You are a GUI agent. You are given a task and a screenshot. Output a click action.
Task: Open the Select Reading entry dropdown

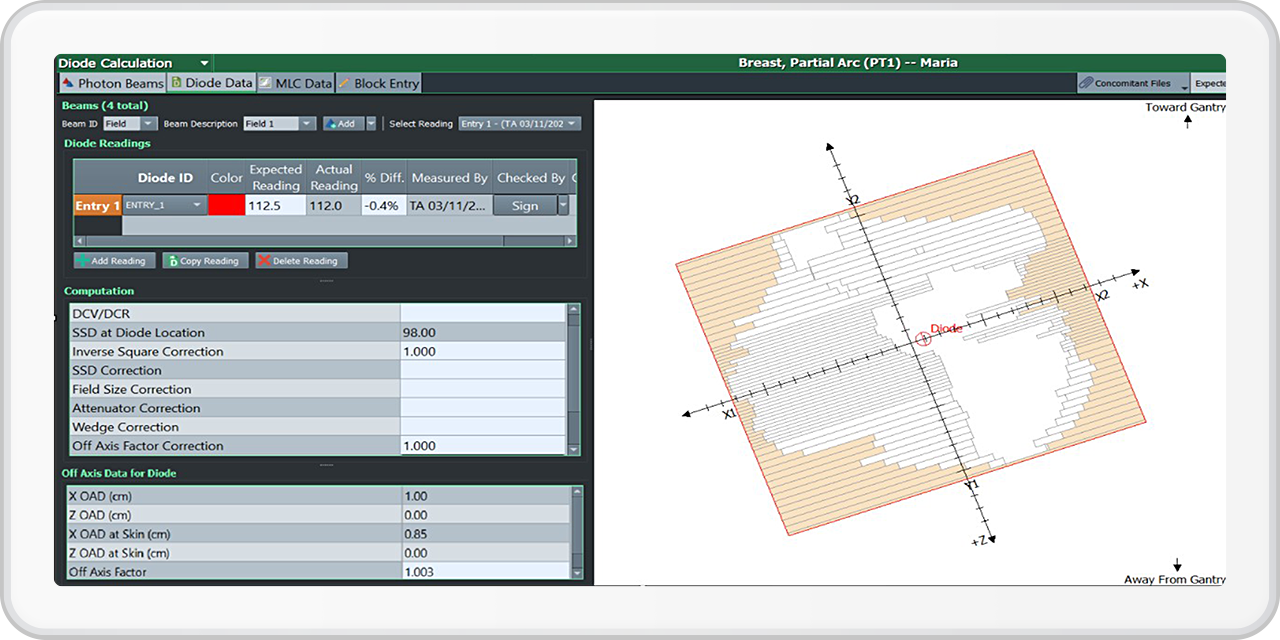(x=572, y=124)
